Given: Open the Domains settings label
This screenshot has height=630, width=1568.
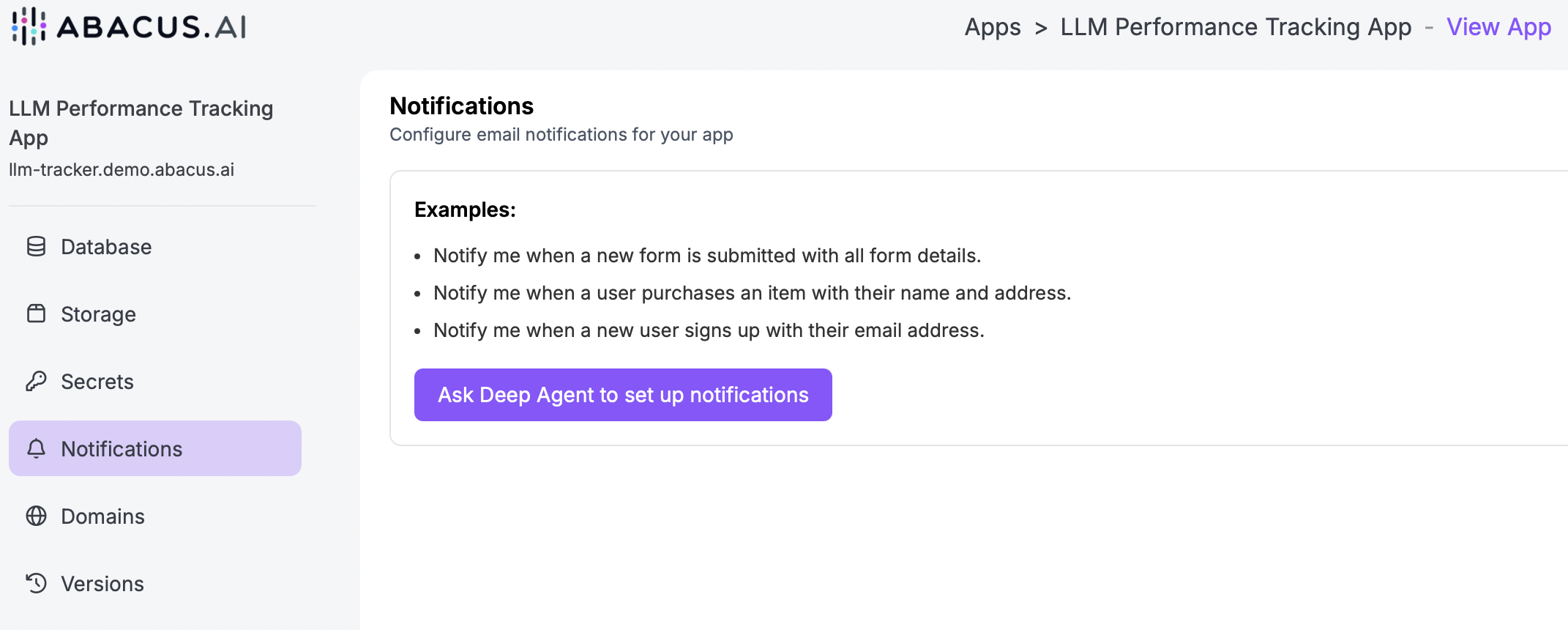Looking at the screenshot, I should click(x=102, y=516).
